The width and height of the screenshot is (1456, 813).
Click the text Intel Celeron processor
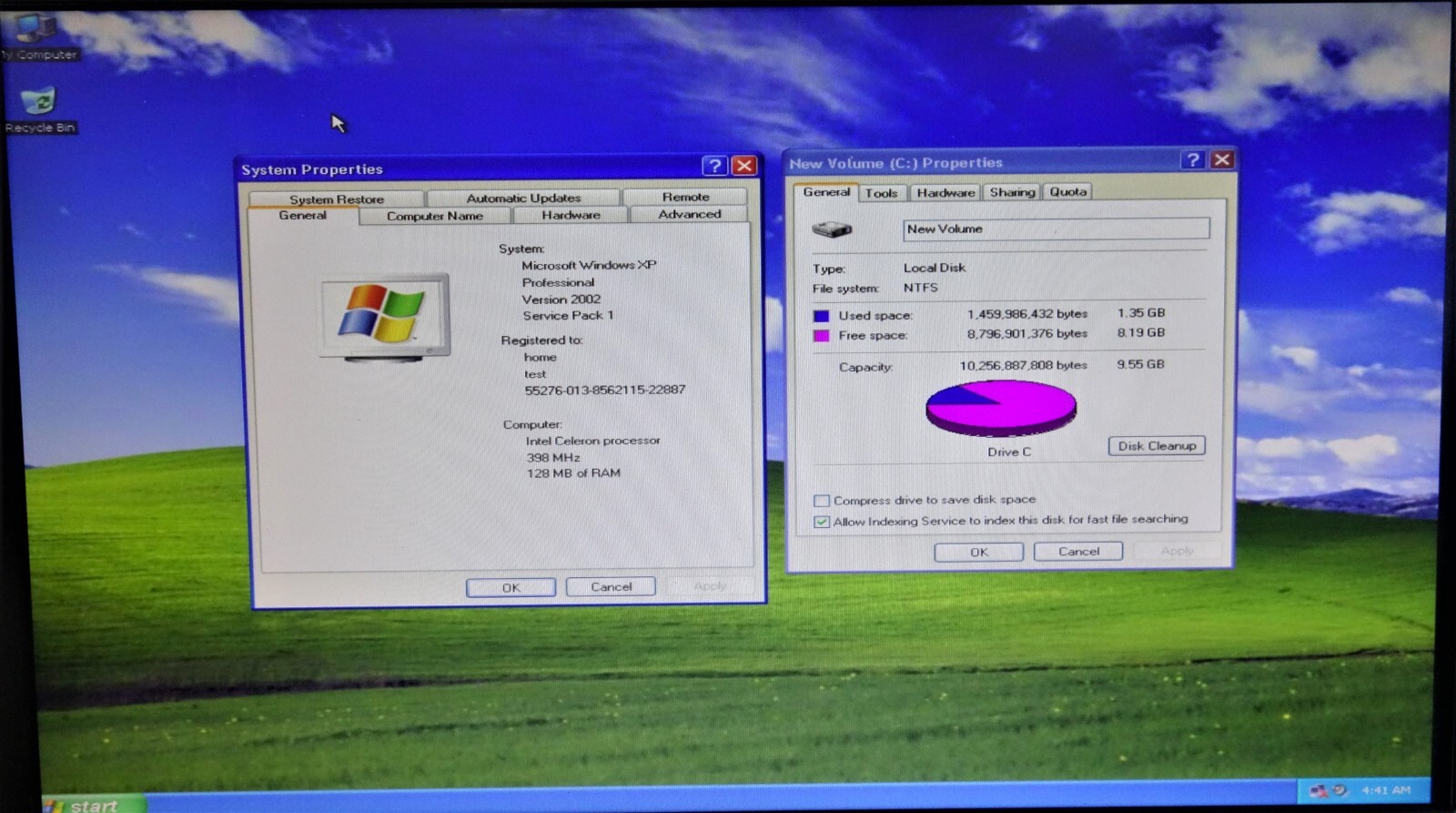[592, 441]
